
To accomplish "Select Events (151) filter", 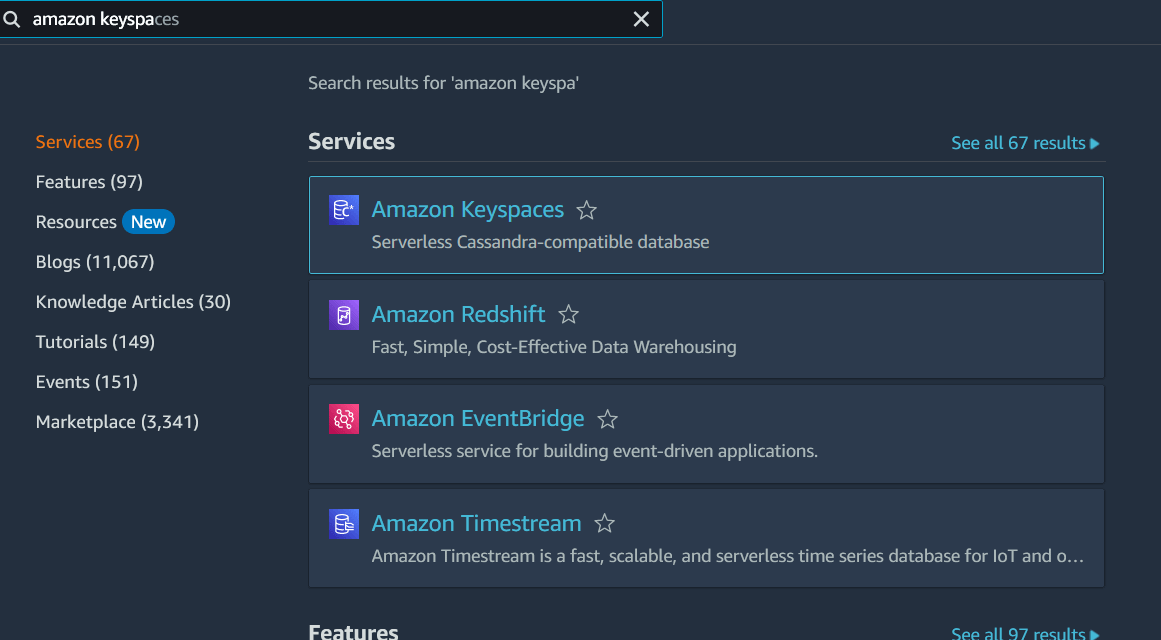I will 87,381.
